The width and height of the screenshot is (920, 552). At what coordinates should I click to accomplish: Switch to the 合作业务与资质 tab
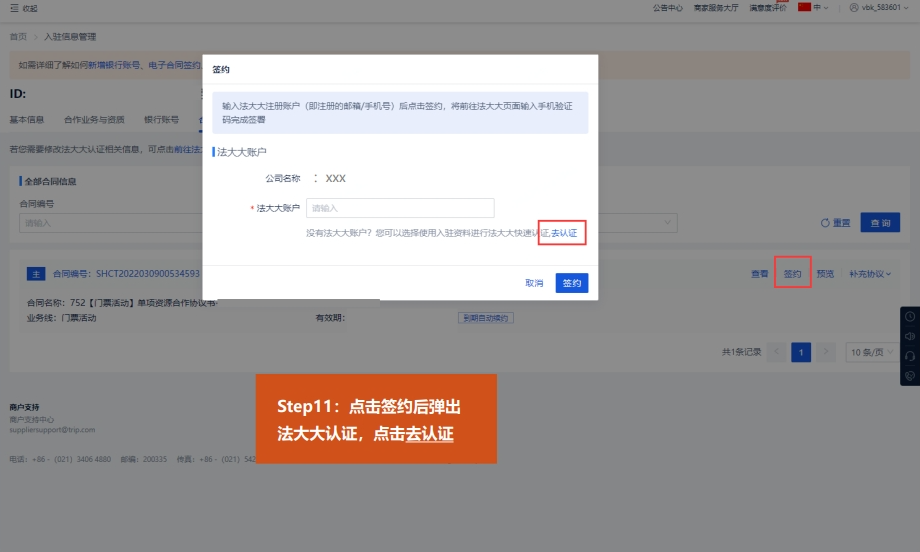tap(94, 119)
